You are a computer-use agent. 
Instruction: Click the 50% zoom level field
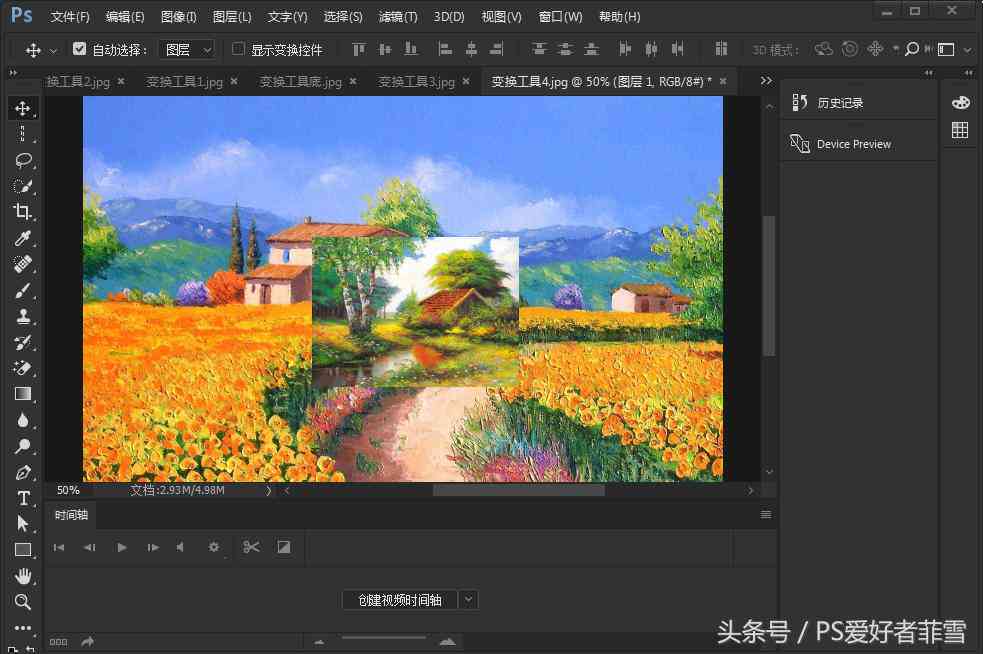click(x=68, y=490)
